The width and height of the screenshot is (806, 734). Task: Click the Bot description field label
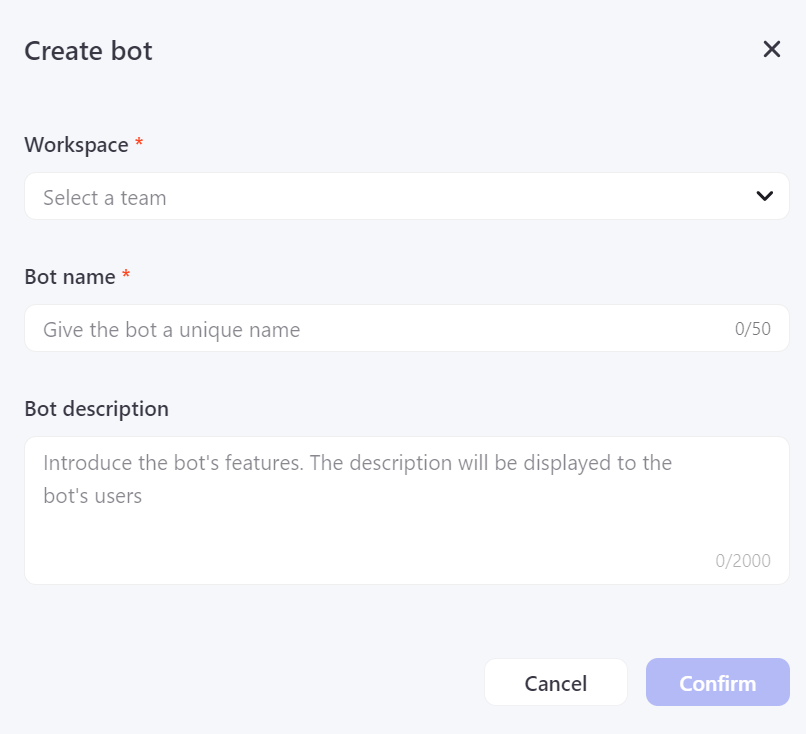coord(96,409)
